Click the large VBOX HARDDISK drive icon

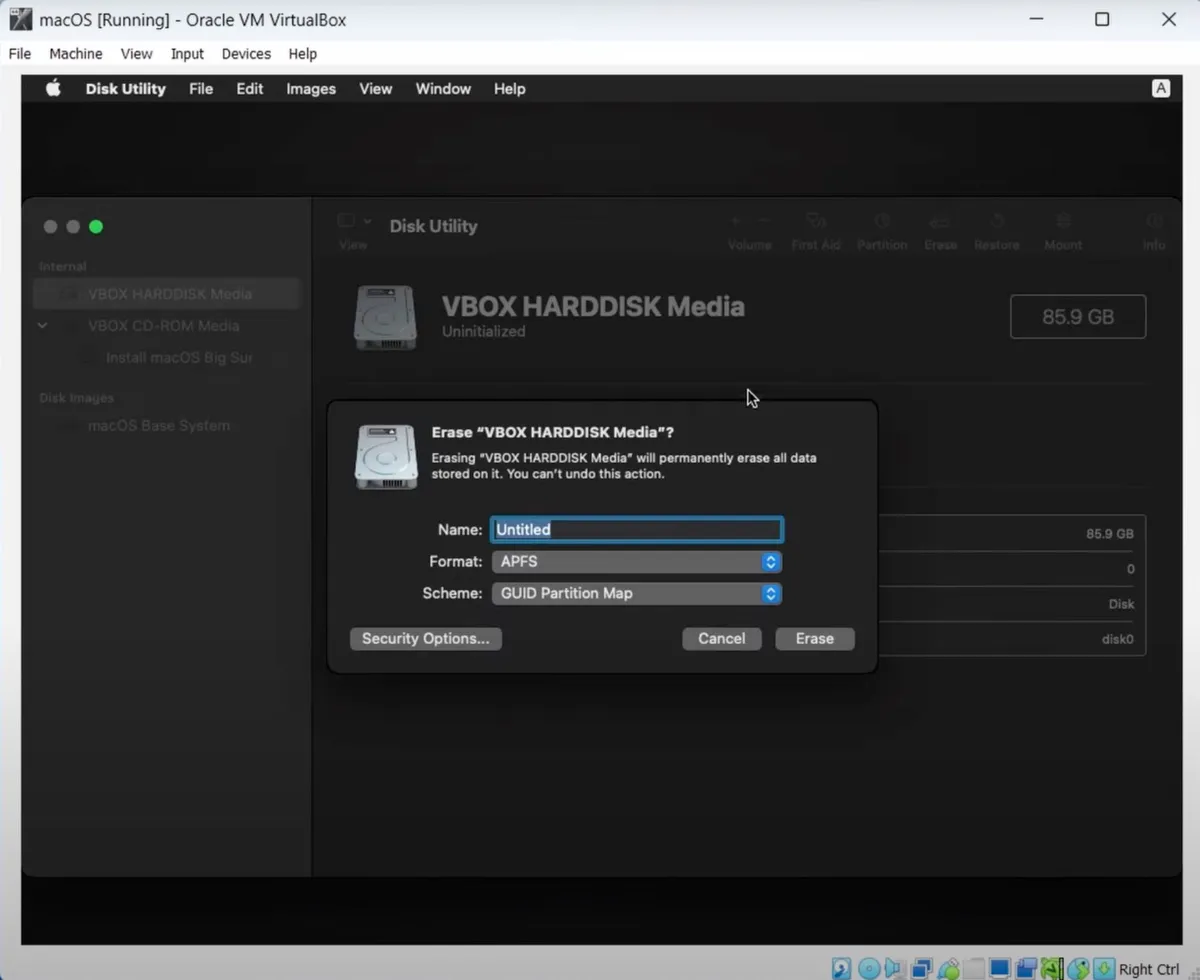pyautogui.click(x=386, y=317)
